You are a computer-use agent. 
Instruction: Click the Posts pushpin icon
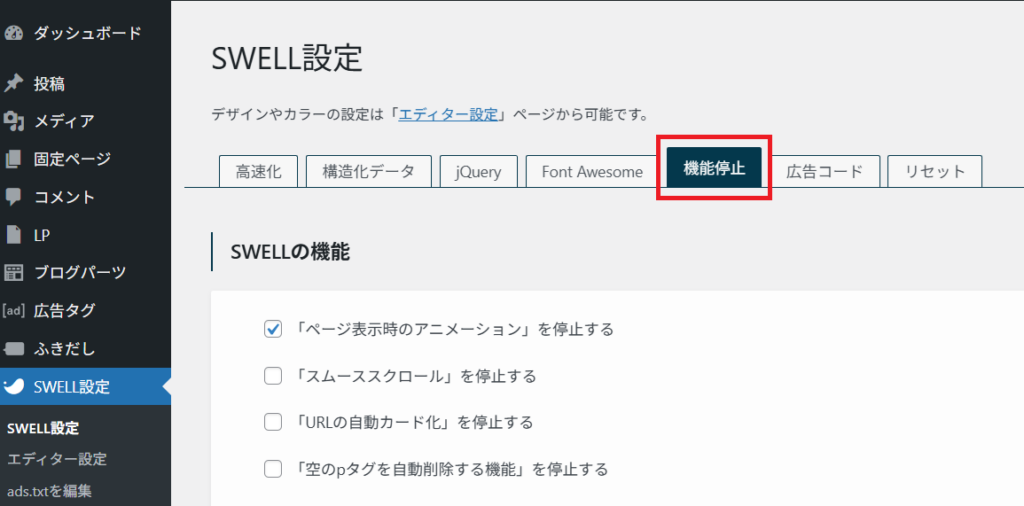pos(14,84)
